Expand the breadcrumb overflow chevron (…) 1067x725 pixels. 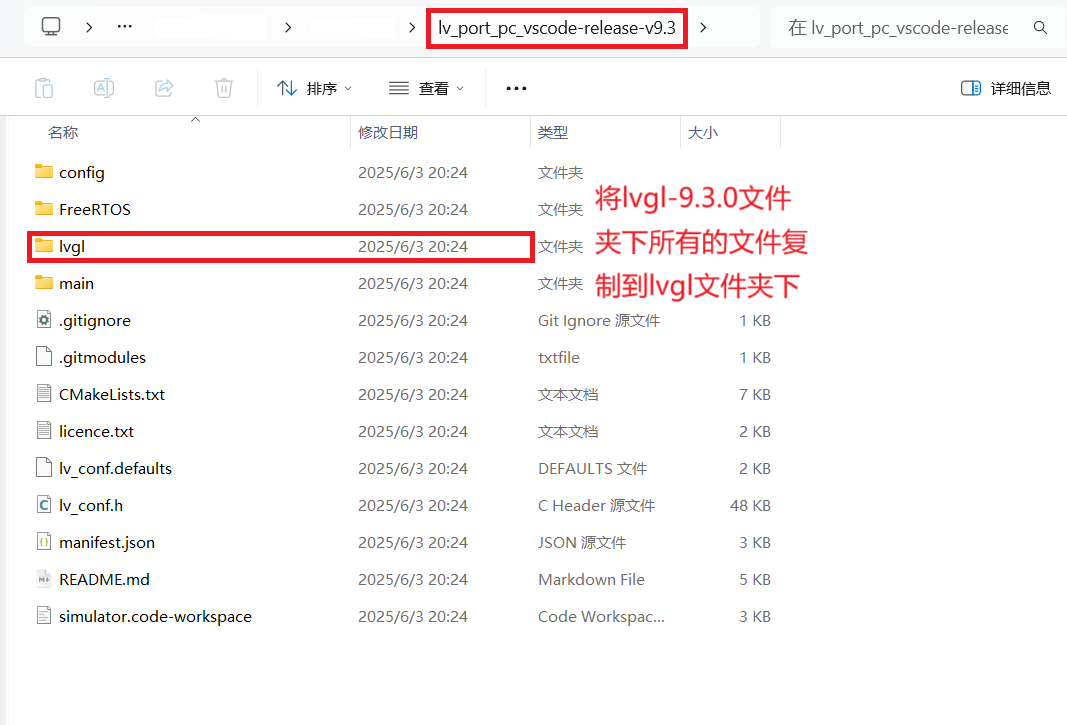click(124, 27)
